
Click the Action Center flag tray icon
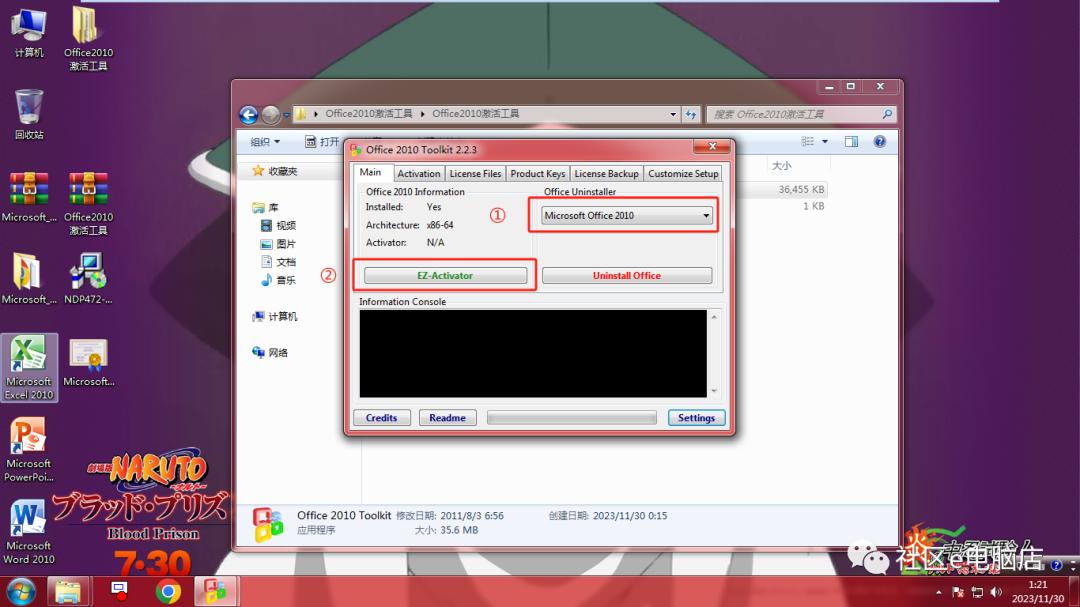tap(958, 592)
